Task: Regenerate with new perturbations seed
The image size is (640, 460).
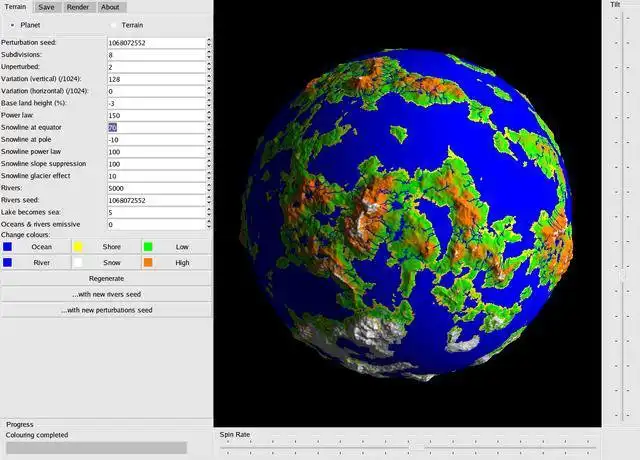Action: 106,310
